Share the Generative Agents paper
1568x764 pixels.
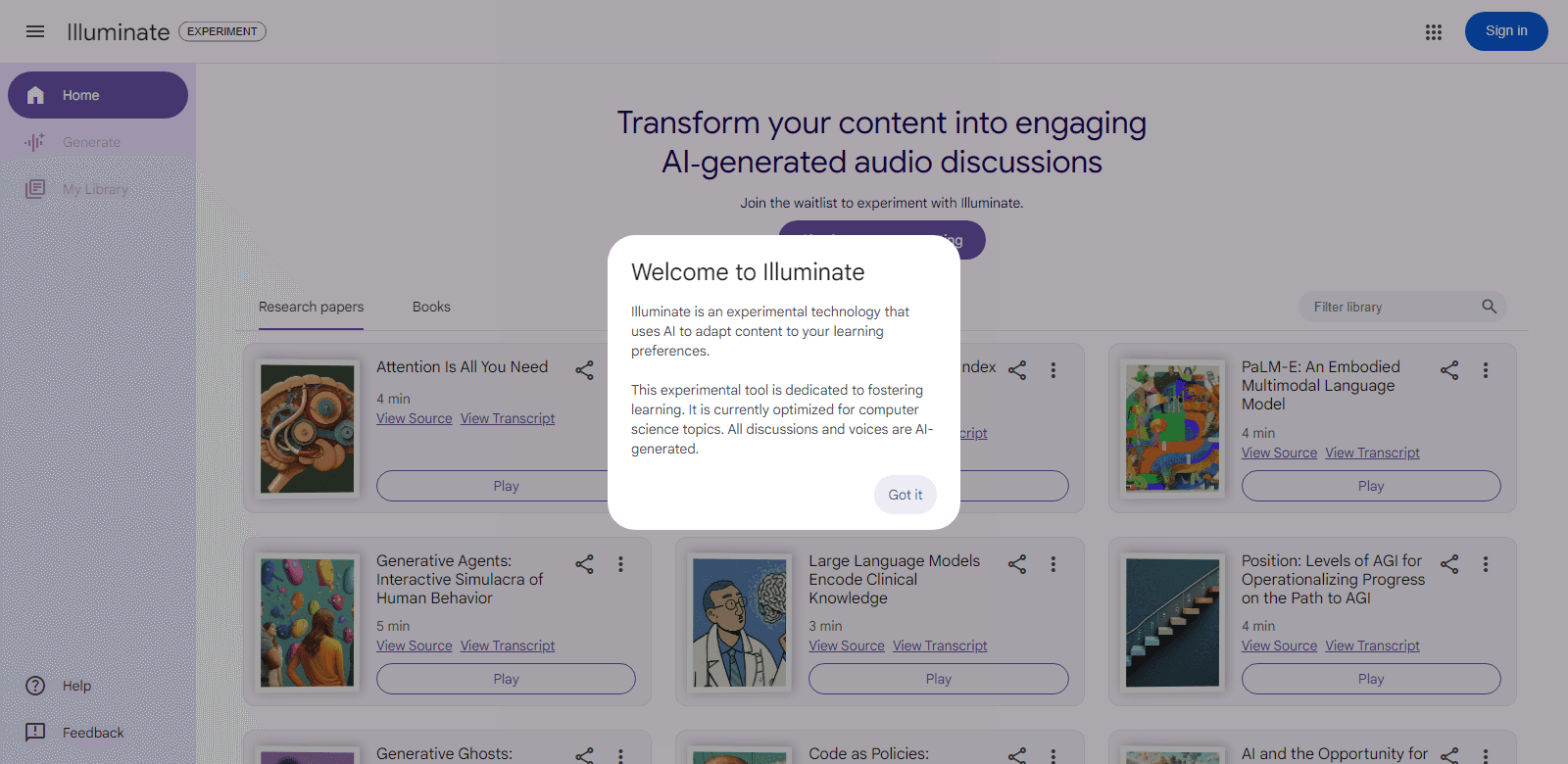[585, 564]
